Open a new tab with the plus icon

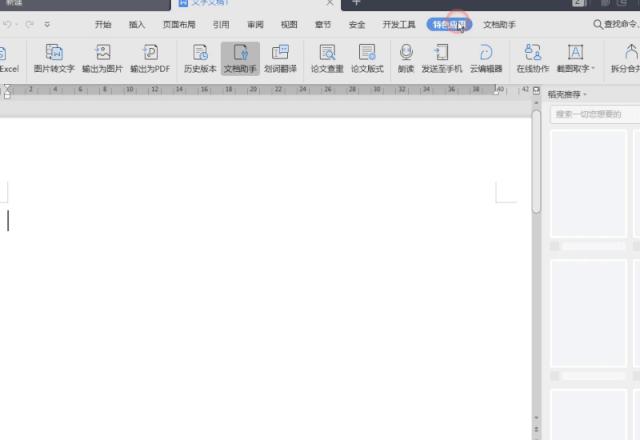(356, 2)
